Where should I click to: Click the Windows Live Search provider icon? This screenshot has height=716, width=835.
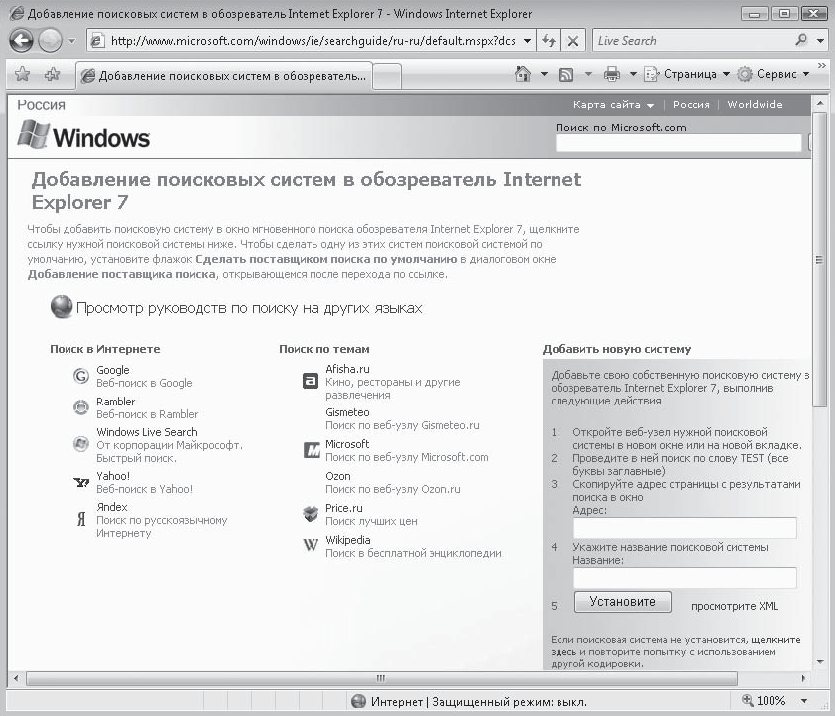pos(80,444)
